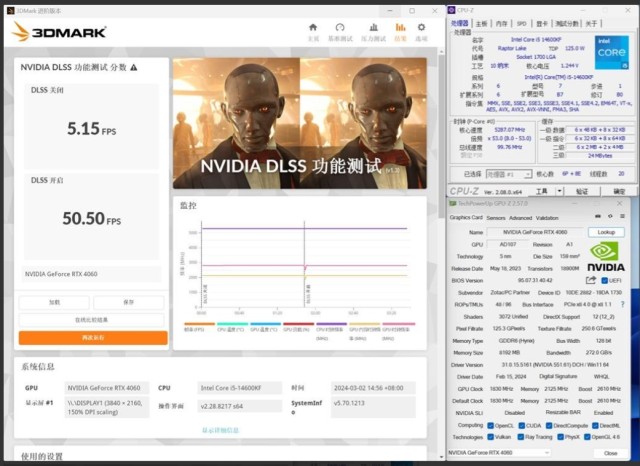Click the 5.15 FPS DLSS off score

[91, 129]
